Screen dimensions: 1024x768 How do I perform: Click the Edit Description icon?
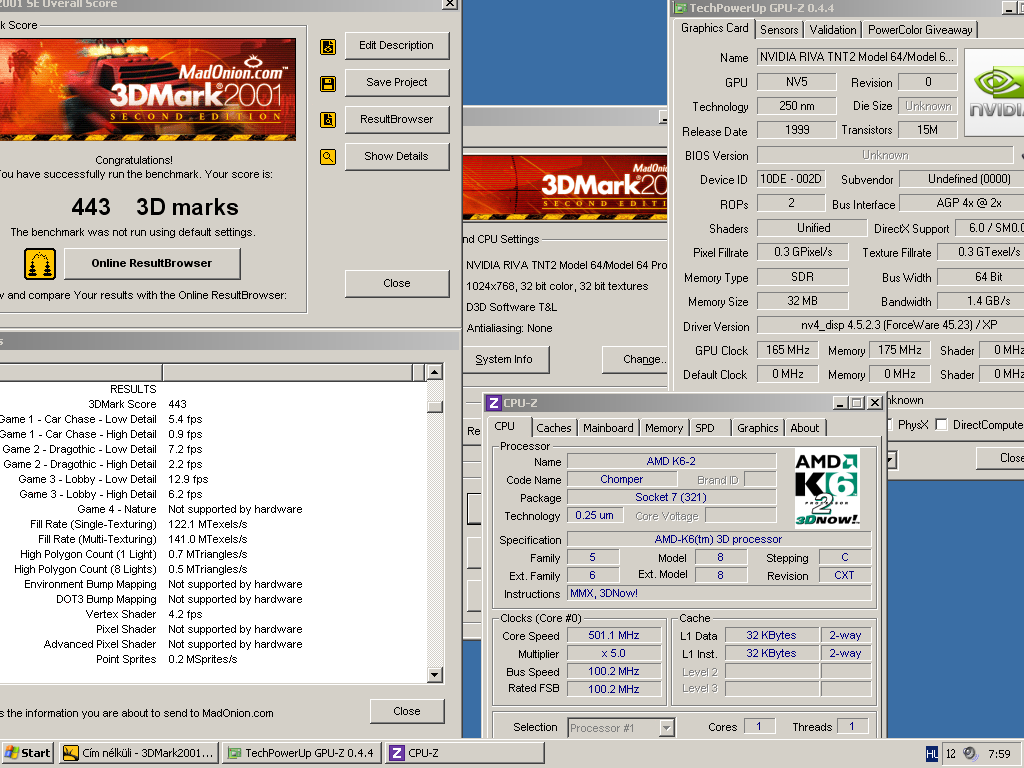tap(328, 46)
